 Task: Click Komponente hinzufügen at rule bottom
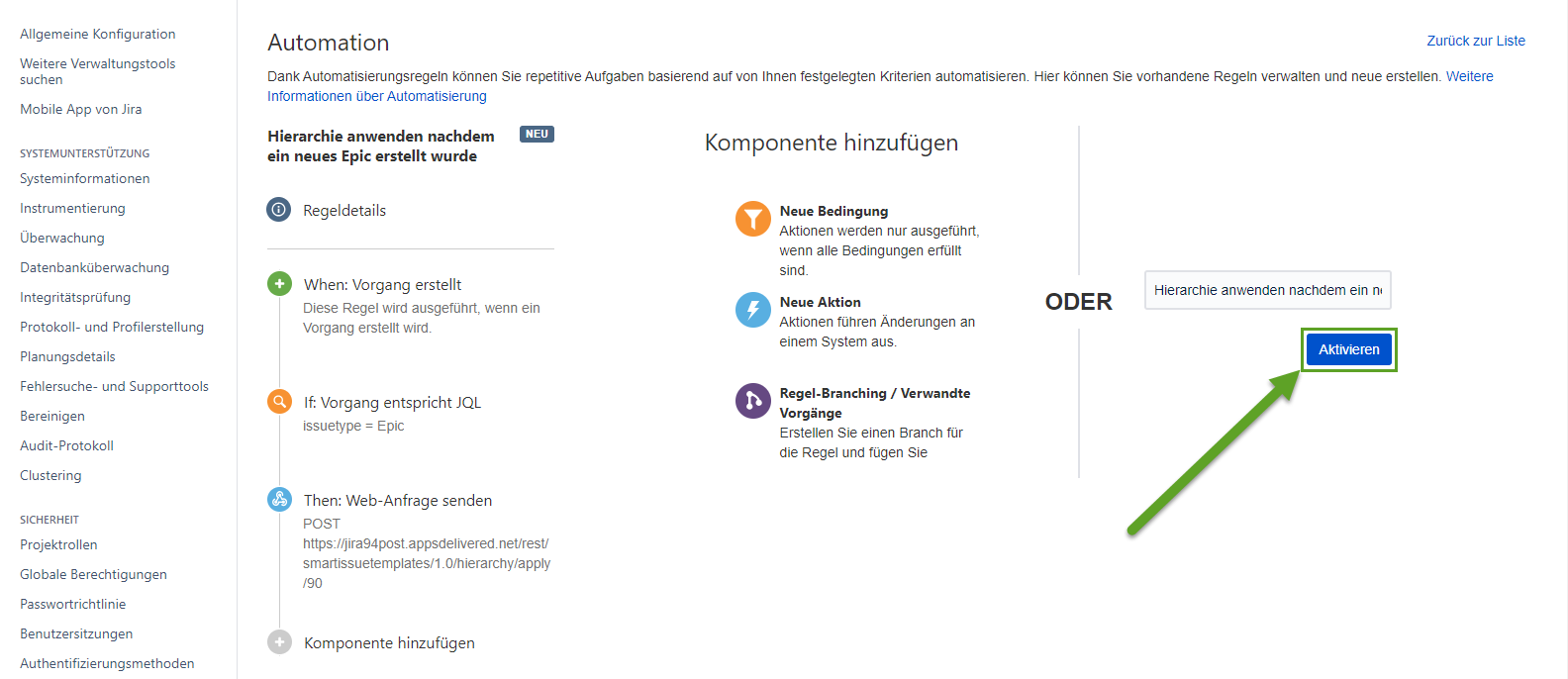tap(389, 643)
